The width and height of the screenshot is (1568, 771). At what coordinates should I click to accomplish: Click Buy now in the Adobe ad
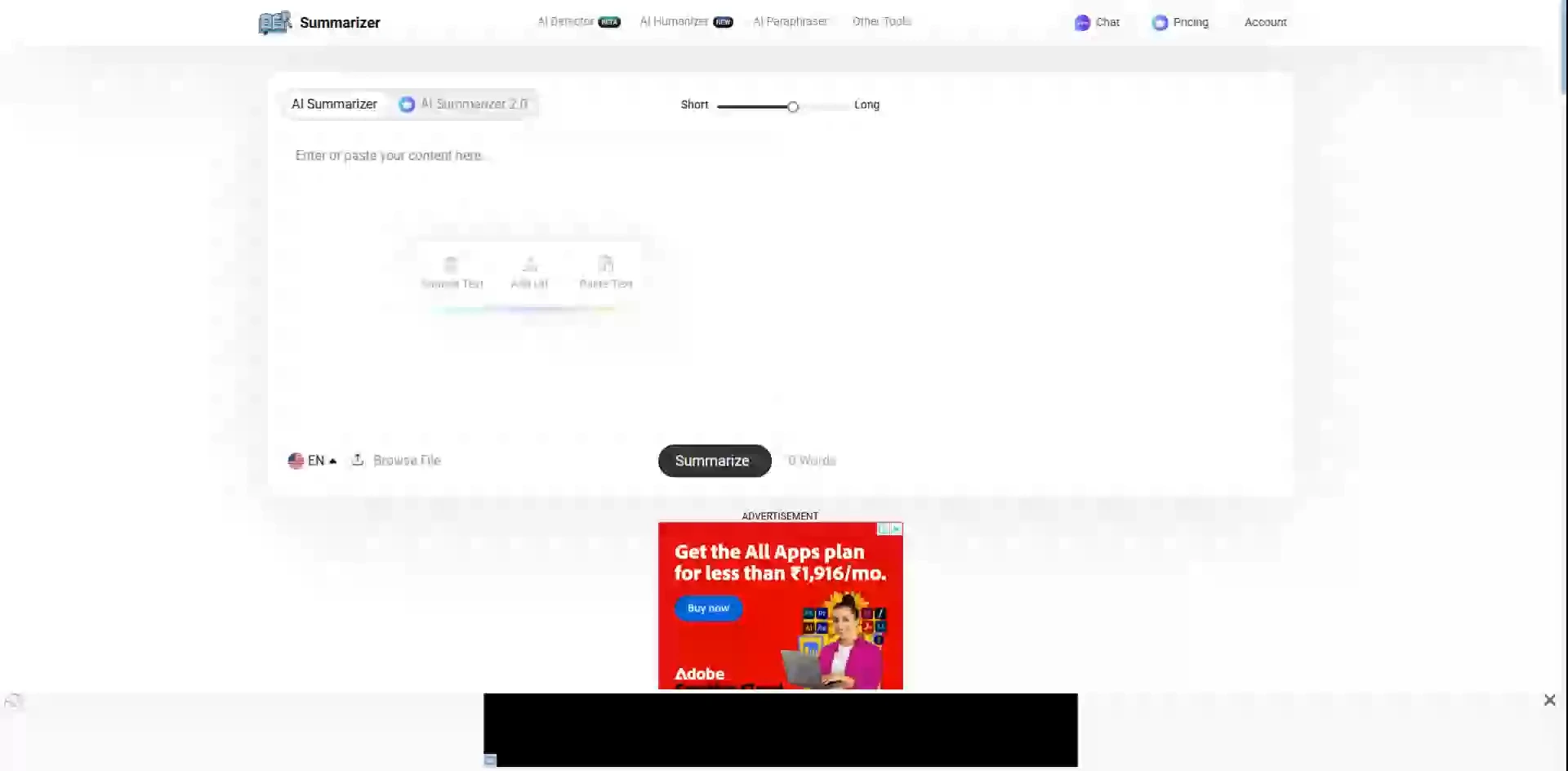pos(708,608)
